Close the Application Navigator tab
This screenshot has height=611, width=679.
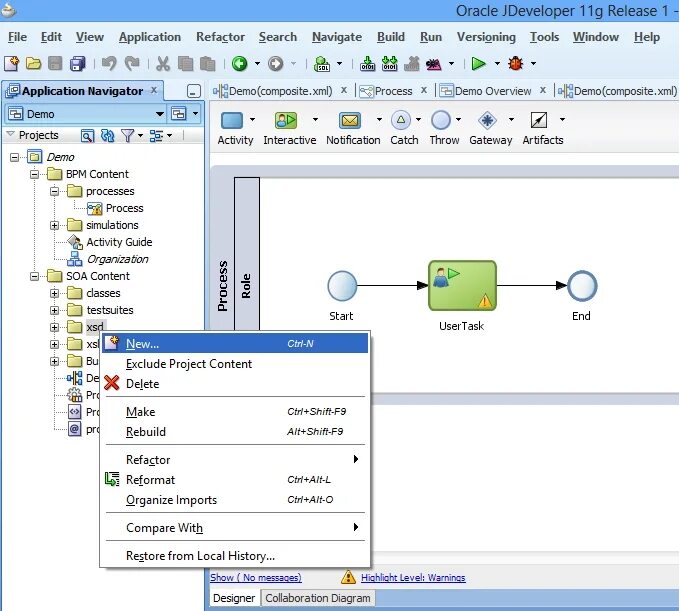154,90
